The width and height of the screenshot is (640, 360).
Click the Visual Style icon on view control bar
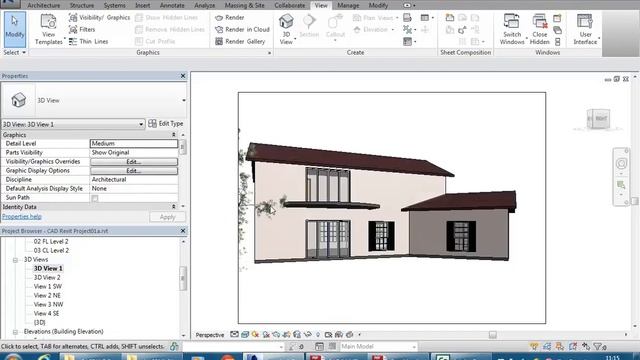[245, 335]
